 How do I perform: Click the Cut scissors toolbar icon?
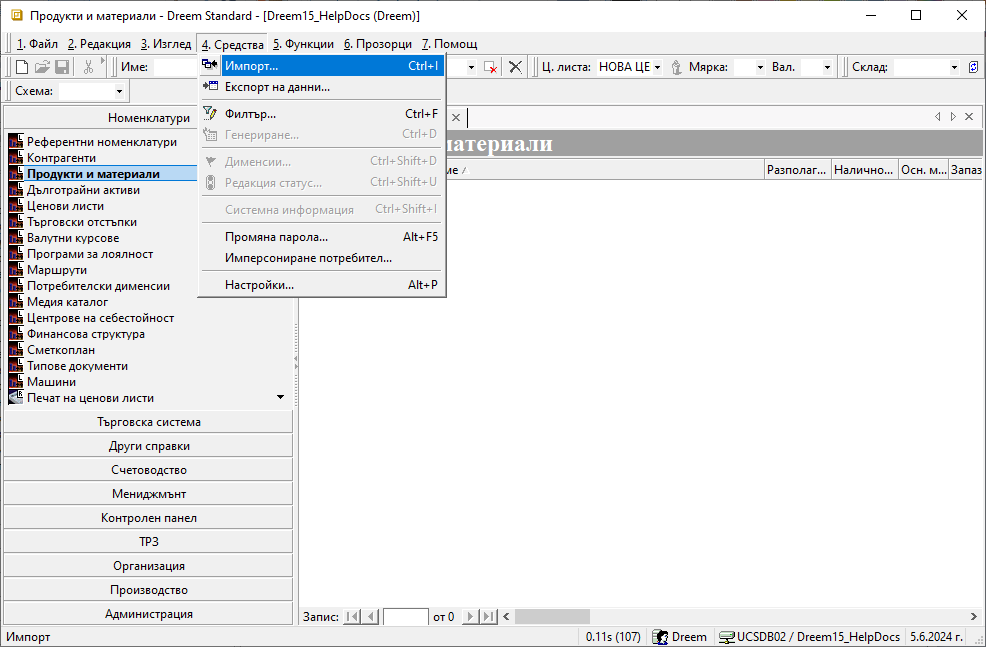89,67
